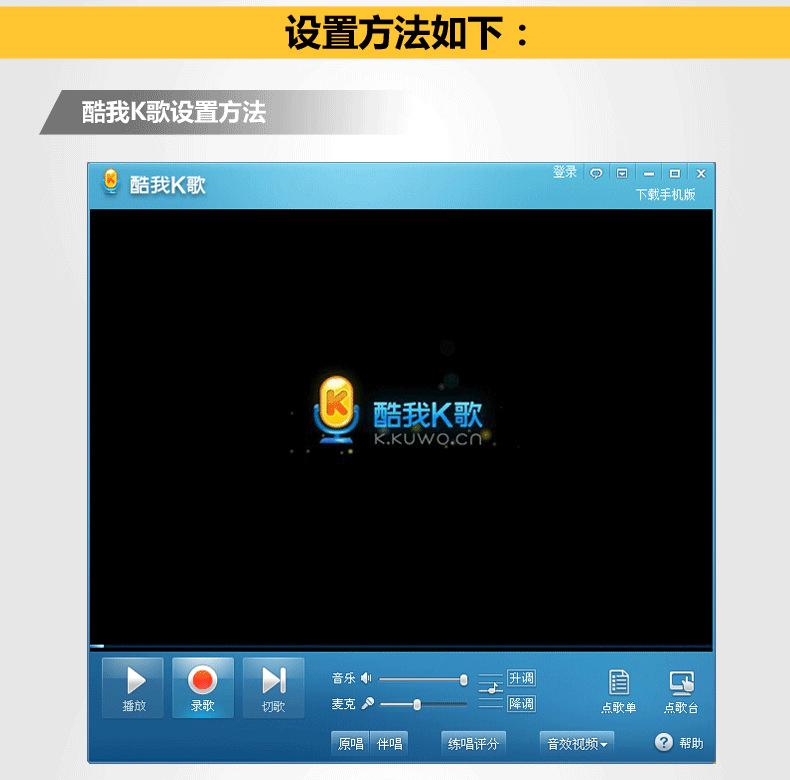This screenshot has width=790, height=780.
Task: Lower pitch with 降调 button
Action: click(521, 703)
